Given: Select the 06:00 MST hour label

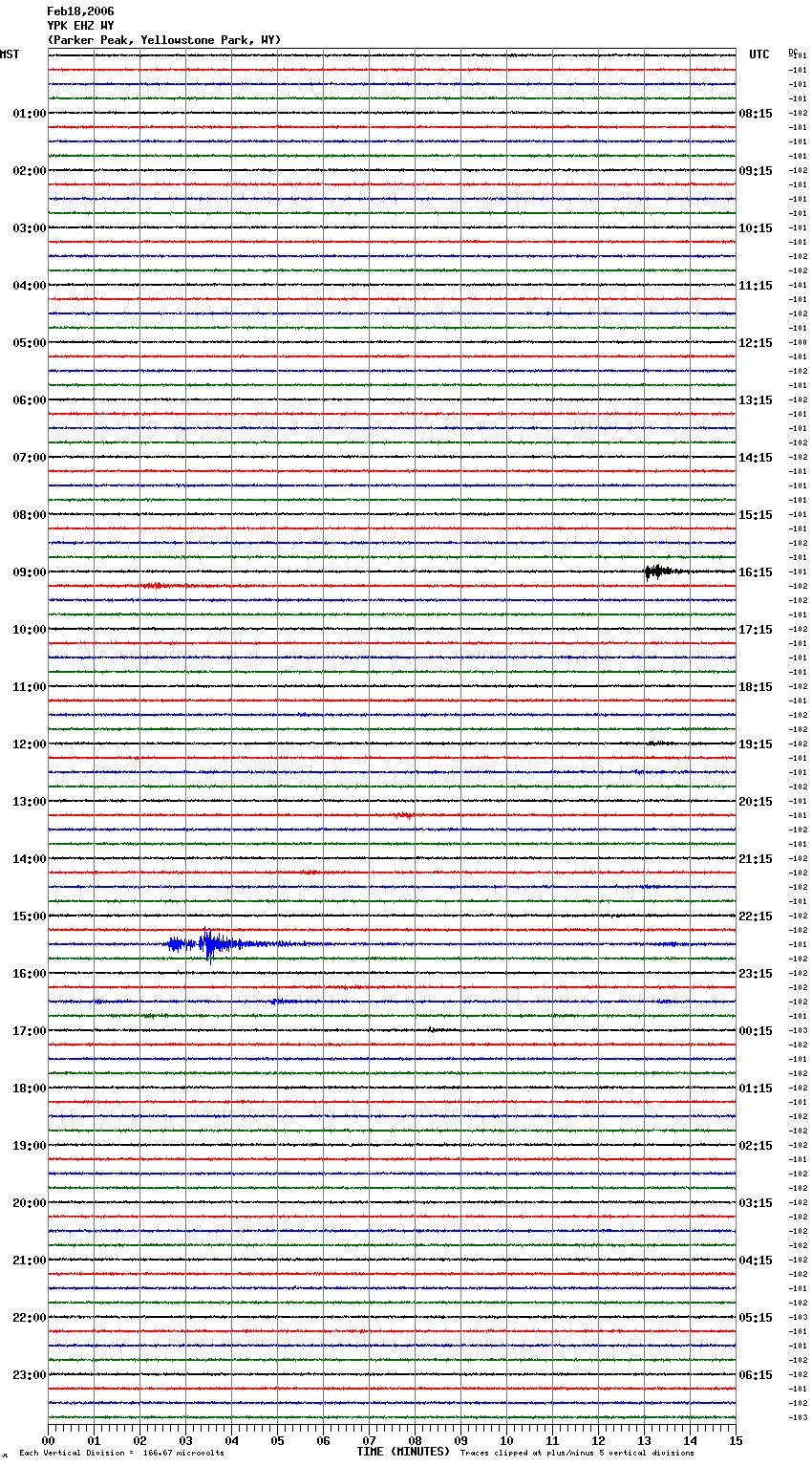Looking at the screenshot, I should tap(30, 400).
